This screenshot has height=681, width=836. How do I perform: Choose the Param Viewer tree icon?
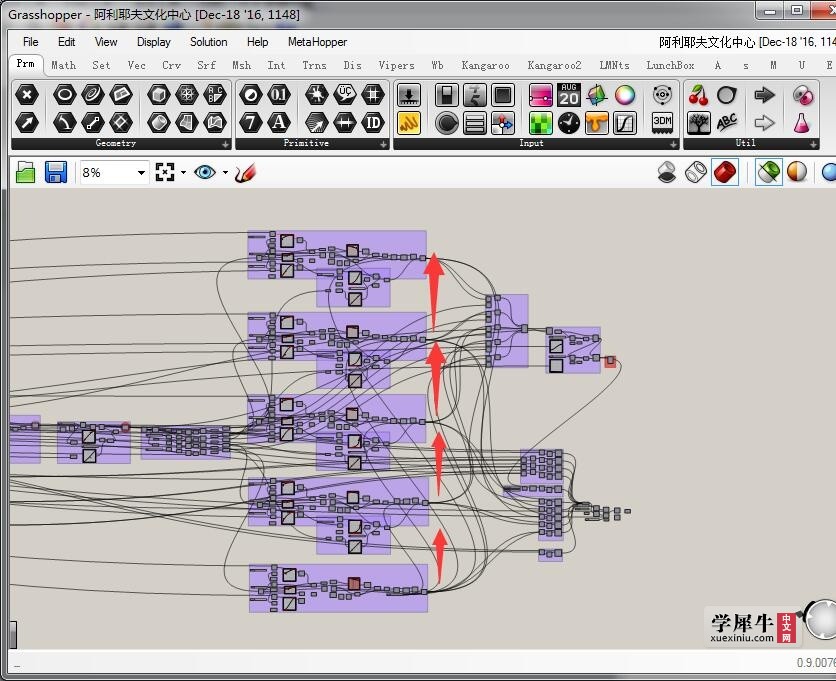coord(698,123)
